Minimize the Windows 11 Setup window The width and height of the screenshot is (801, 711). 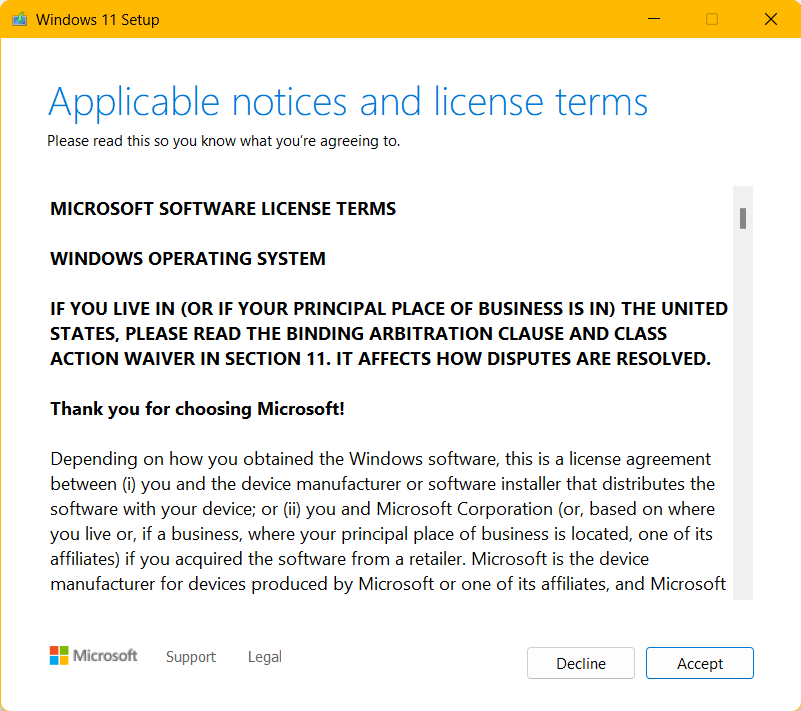point(654,19)
